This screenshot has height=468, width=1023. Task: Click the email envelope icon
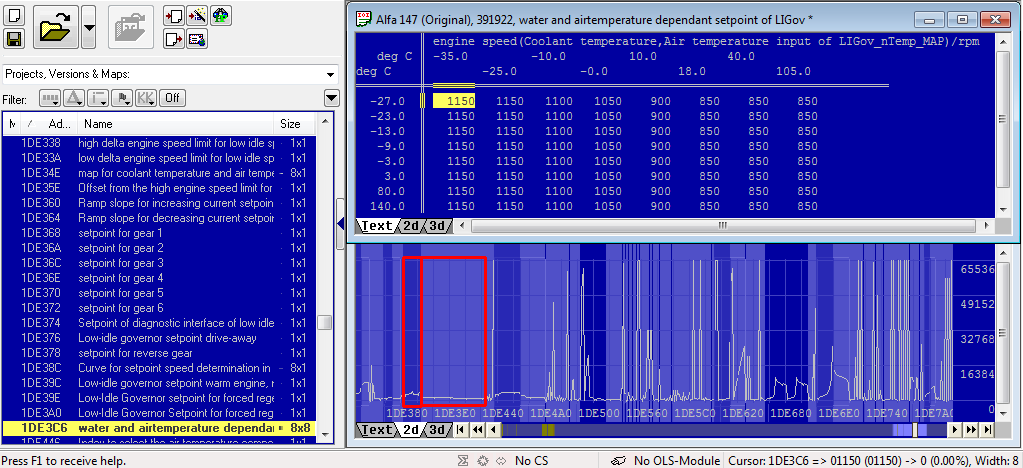point(197,39)
